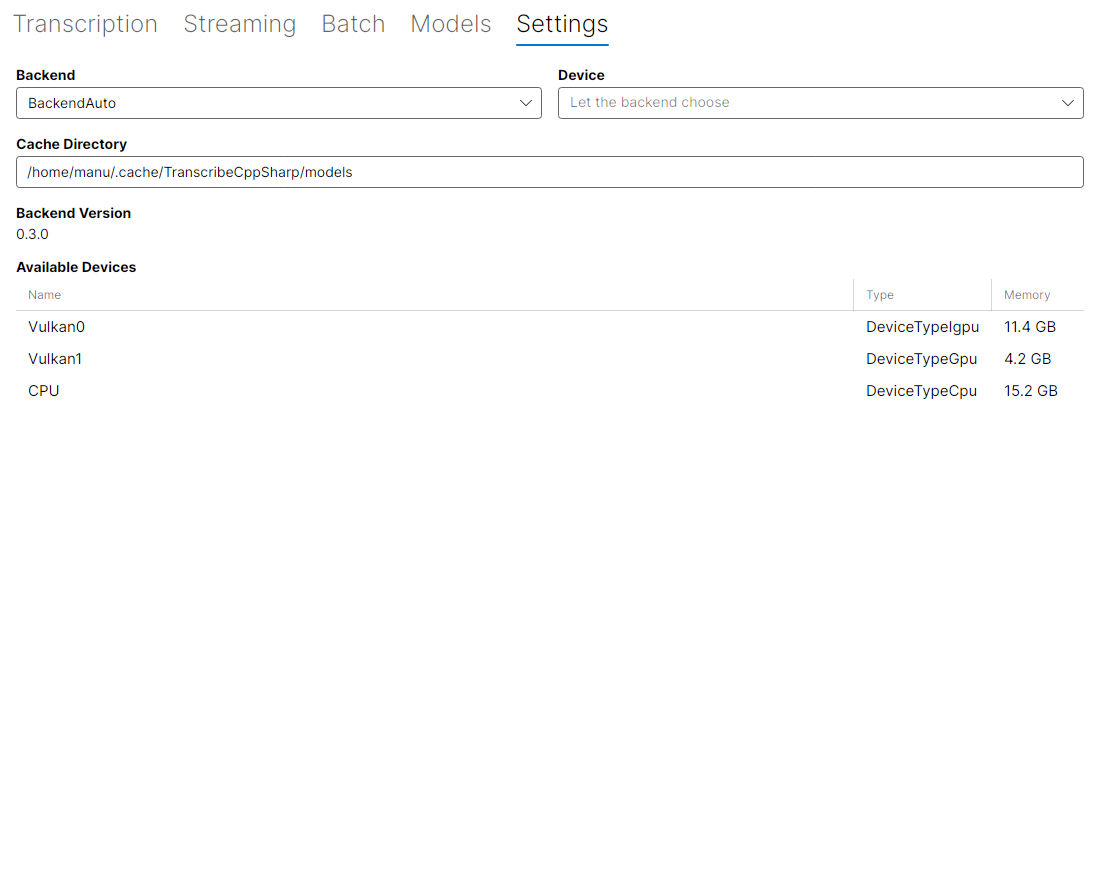1100x880 pixels.
Task: Click the Available Devices heading
Action: (x=76, y=267)
